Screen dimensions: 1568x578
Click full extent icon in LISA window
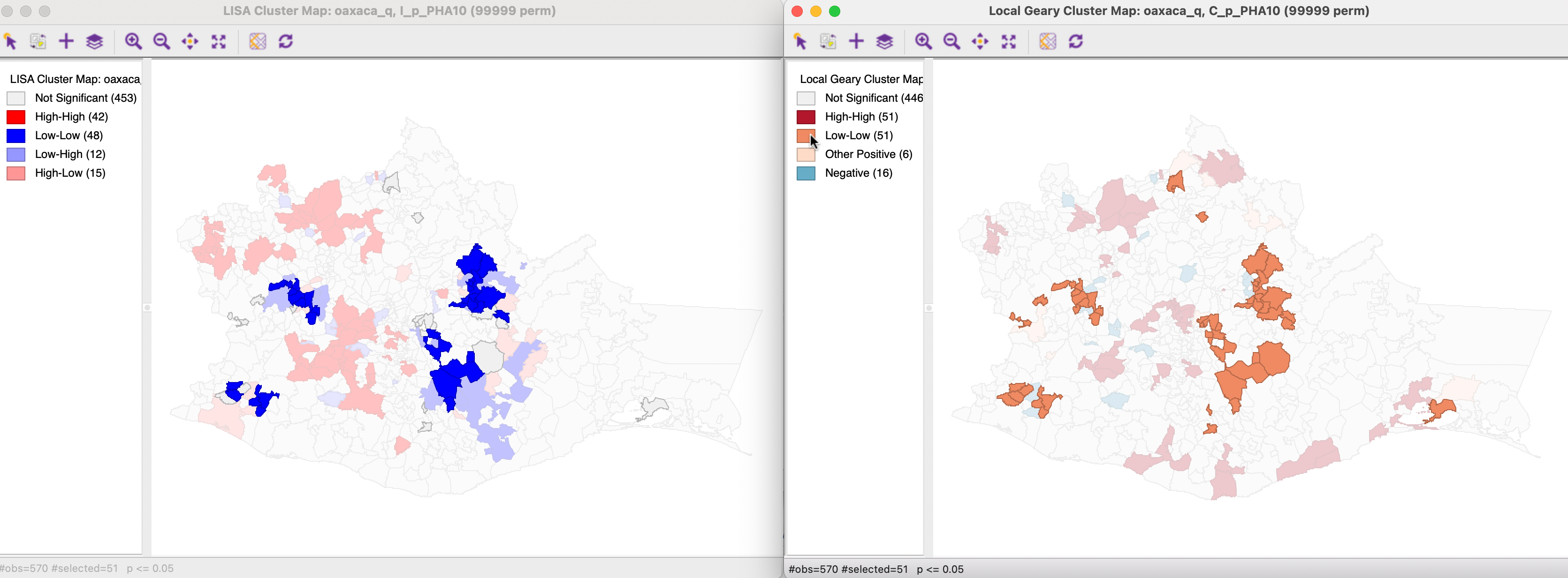pos(219,41)
